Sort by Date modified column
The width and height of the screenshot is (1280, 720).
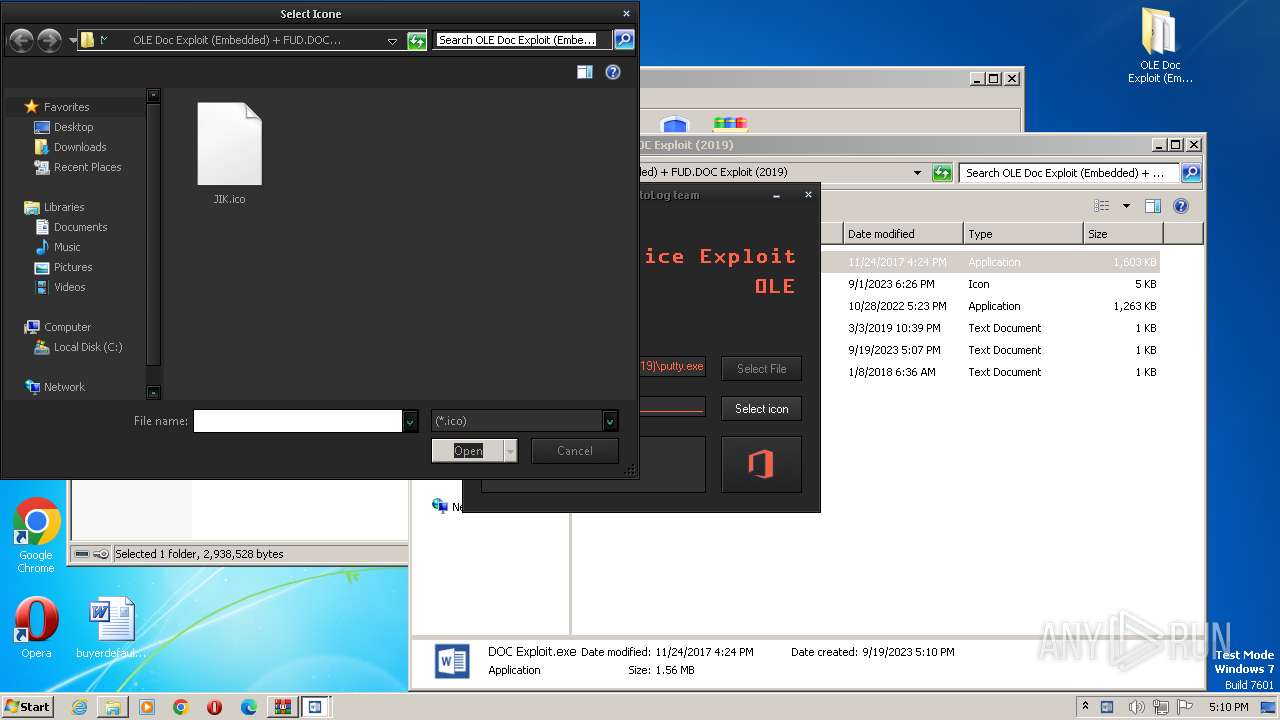click(903, 234)
